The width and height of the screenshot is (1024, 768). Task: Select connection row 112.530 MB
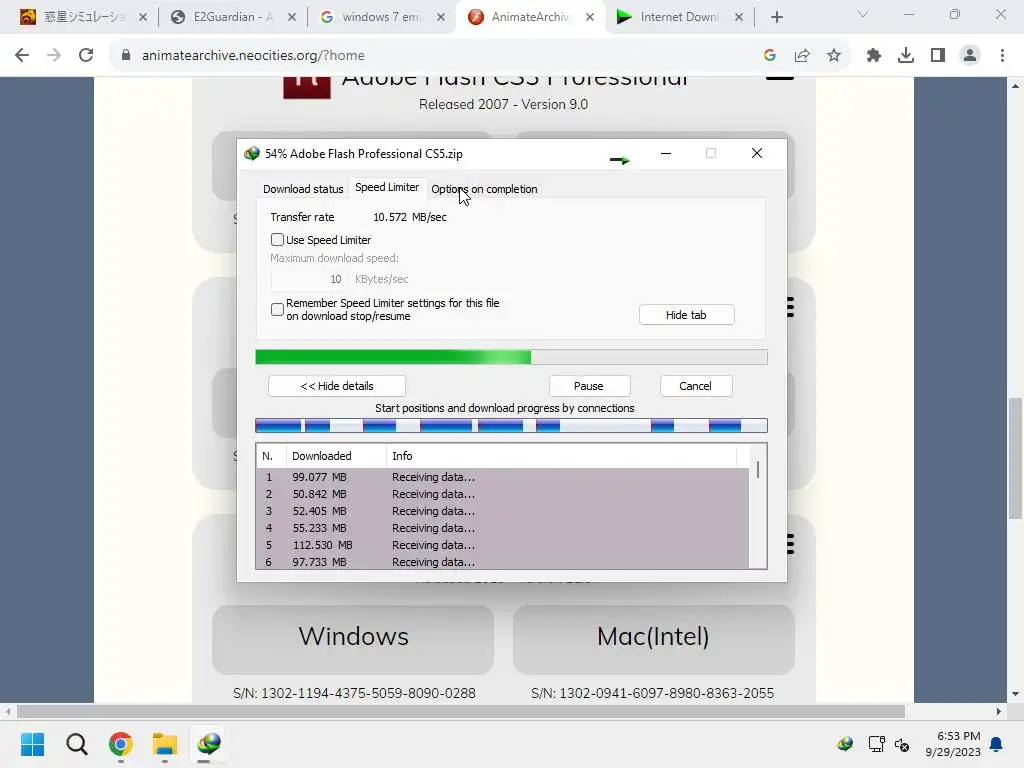tap(502, 545)
